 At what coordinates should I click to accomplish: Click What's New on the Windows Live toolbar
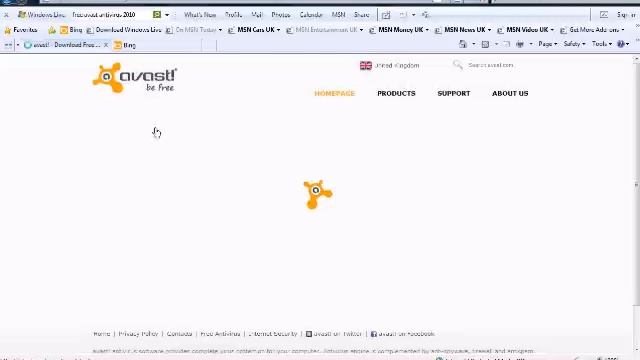[200, 15]
